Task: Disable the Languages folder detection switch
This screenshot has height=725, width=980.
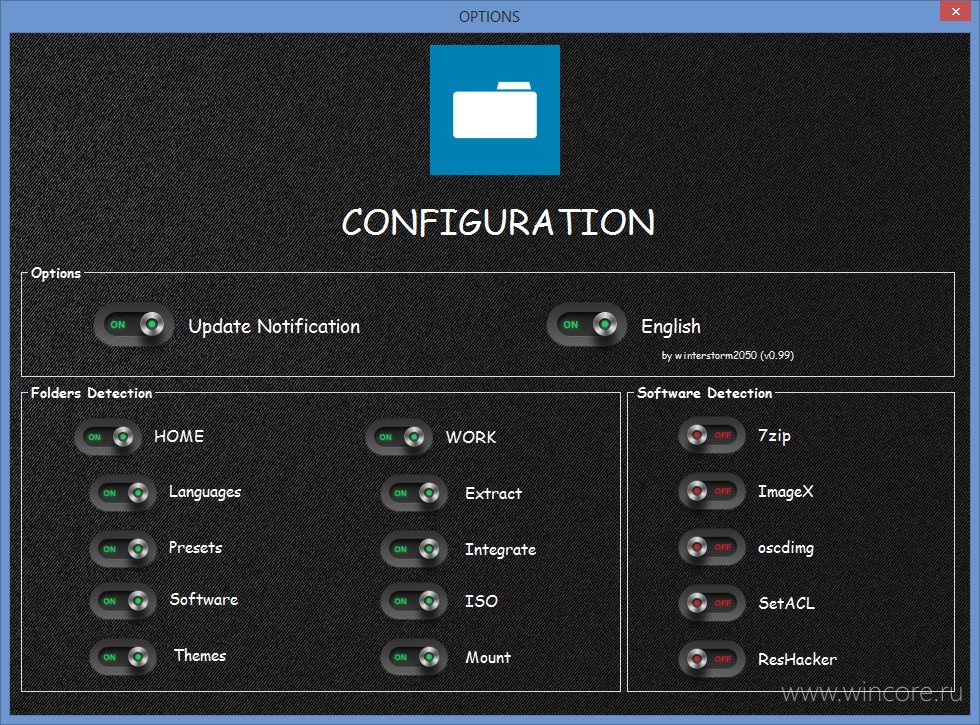Action: tap(122, 493)
